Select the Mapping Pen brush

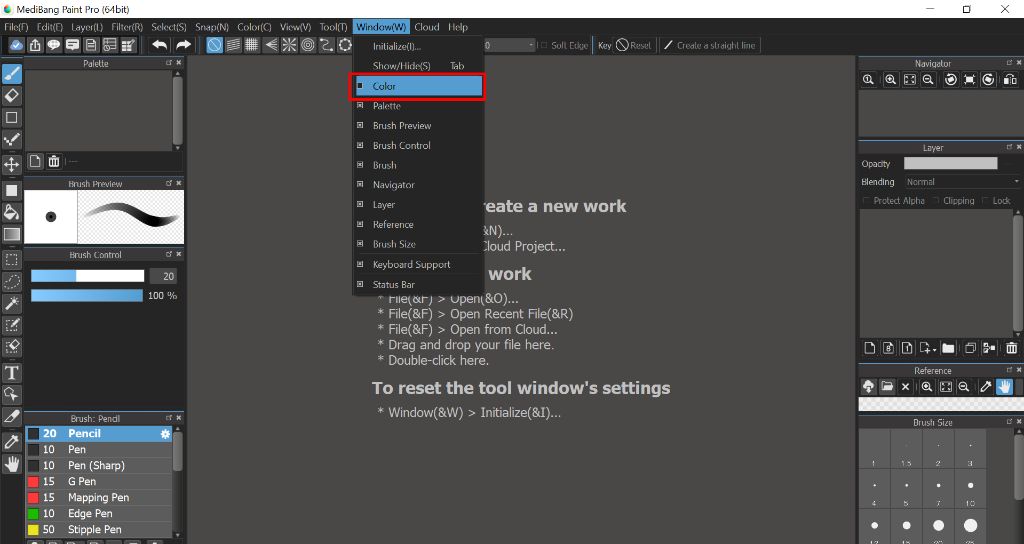coord(99,498)
